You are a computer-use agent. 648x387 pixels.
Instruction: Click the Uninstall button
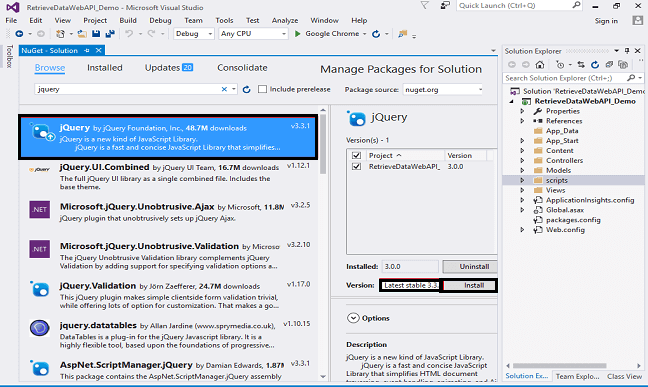(469, 267)
